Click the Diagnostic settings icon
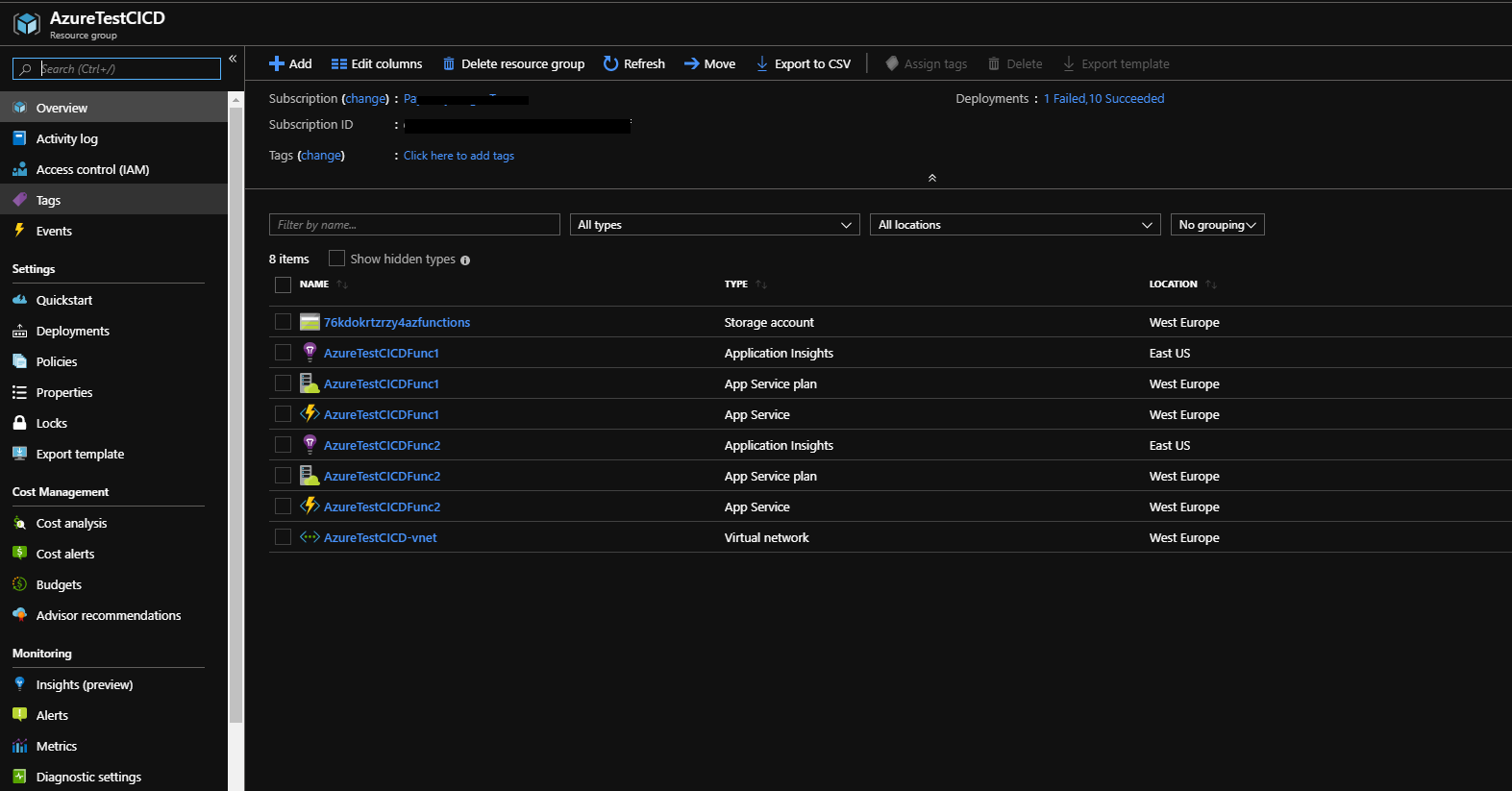Image resolution: width=1512 pixels, height=791 pixels. 19,777
